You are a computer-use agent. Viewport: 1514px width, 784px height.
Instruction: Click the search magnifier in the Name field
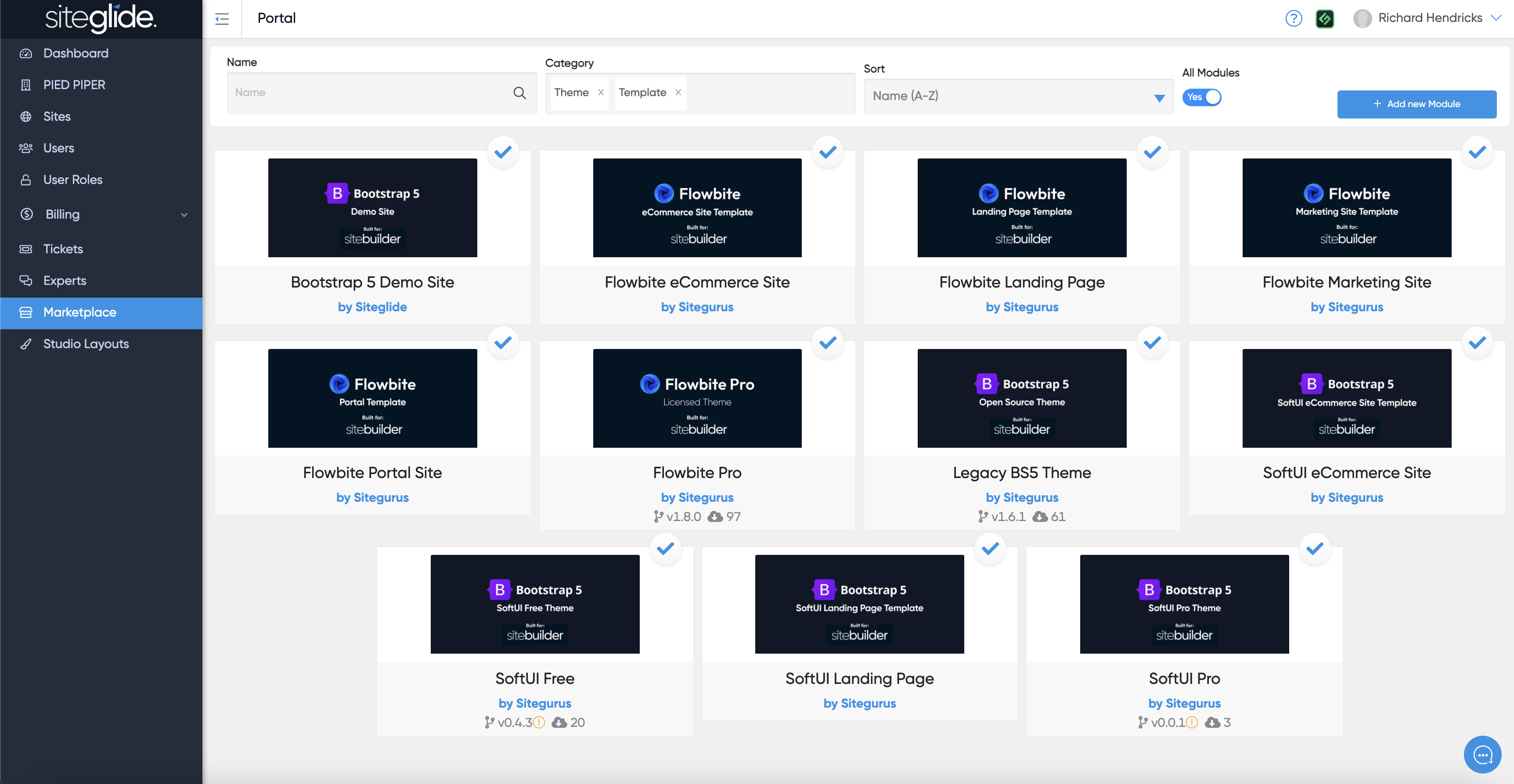[519, 93]
